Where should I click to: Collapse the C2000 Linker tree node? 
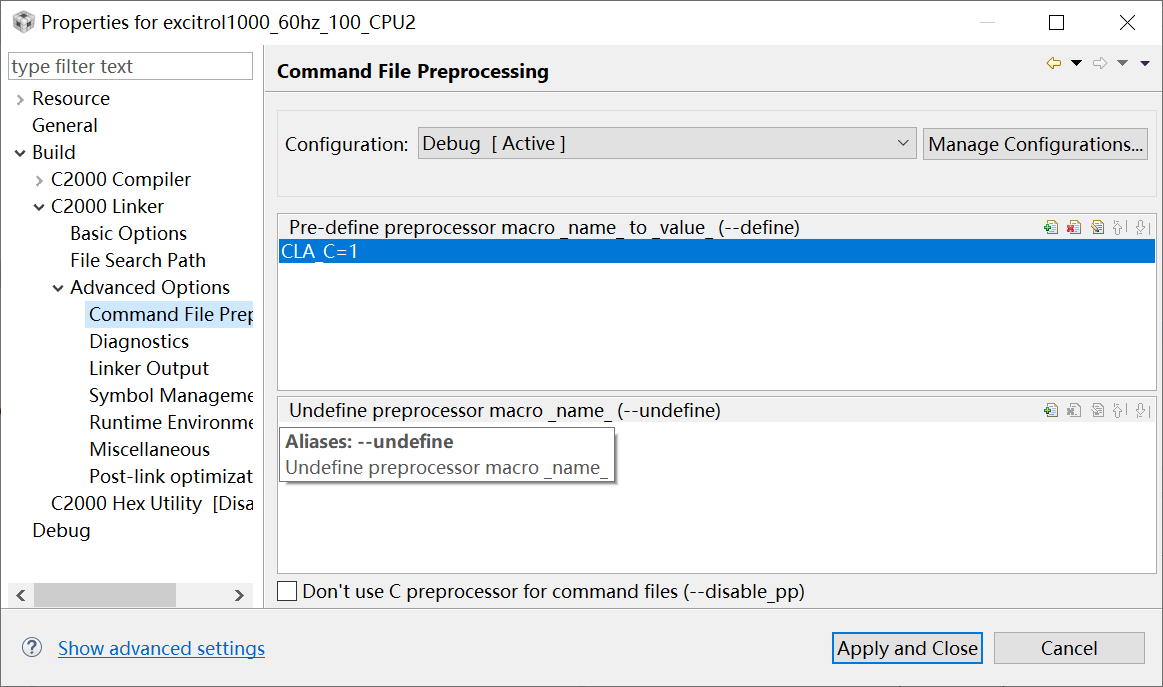coord(39,207)
